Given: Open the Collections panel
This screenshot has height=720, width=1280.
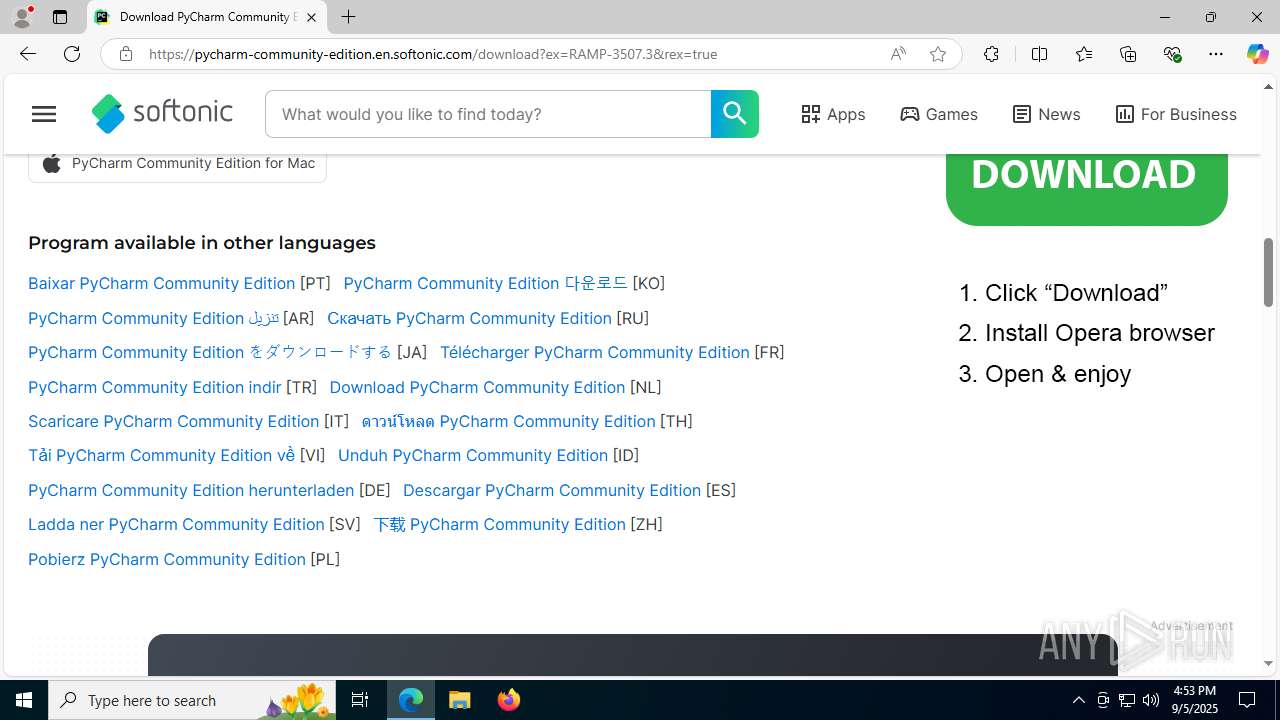Looking at the screenshot, I should 1128,54.
